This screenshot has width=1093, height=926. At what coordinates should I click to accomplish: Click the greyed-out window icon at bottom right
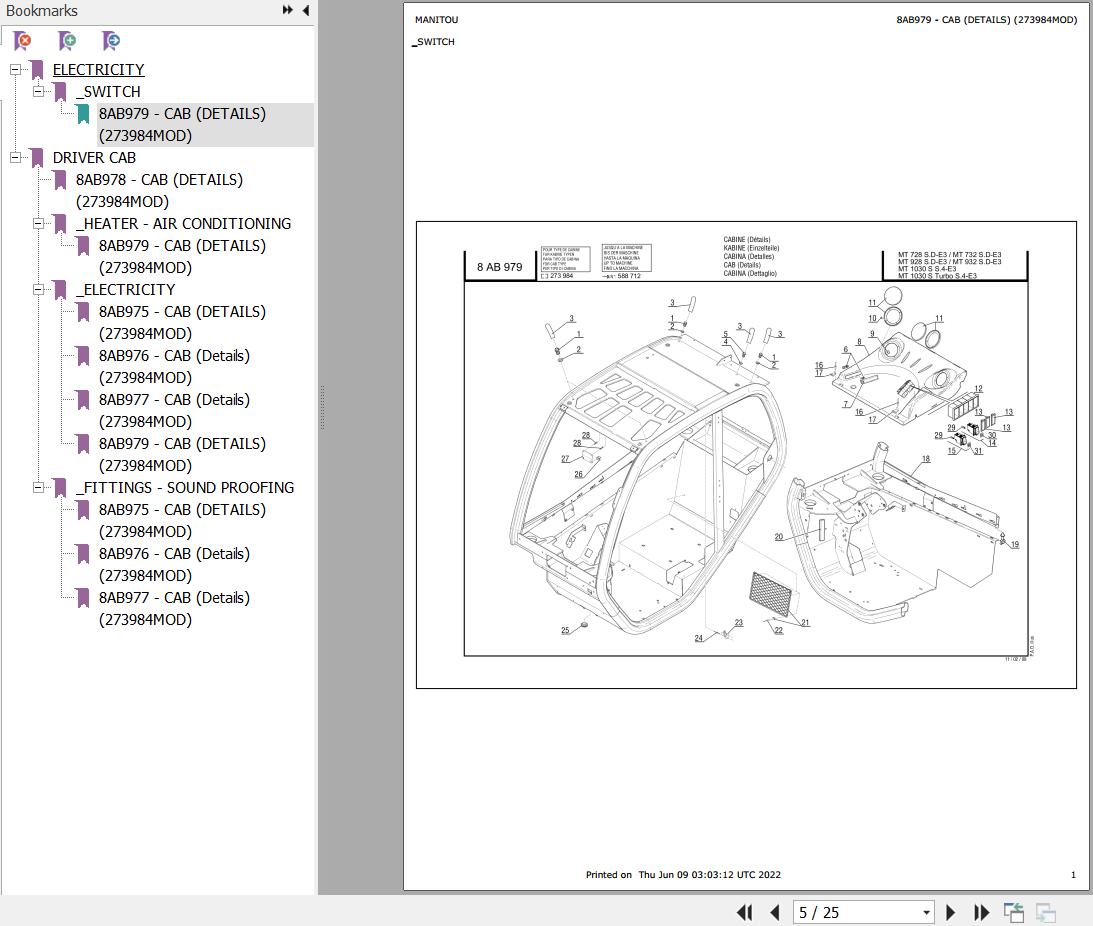(x=1046, y=912)
